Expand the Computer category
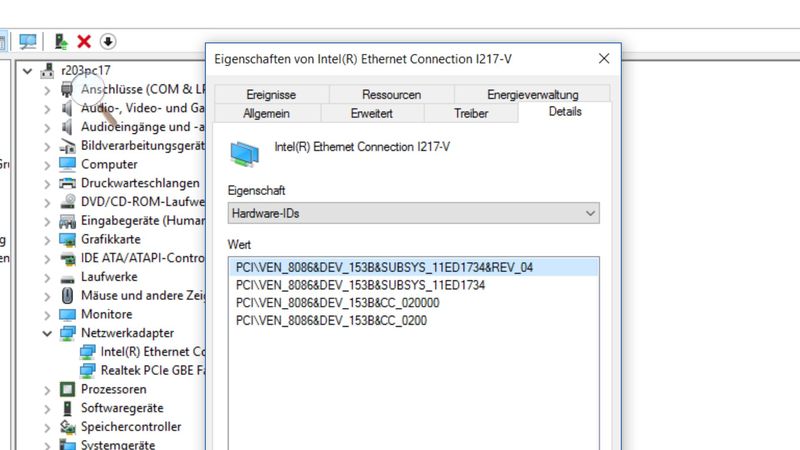Viewport: 800px width, 450px height. (47, 165)
